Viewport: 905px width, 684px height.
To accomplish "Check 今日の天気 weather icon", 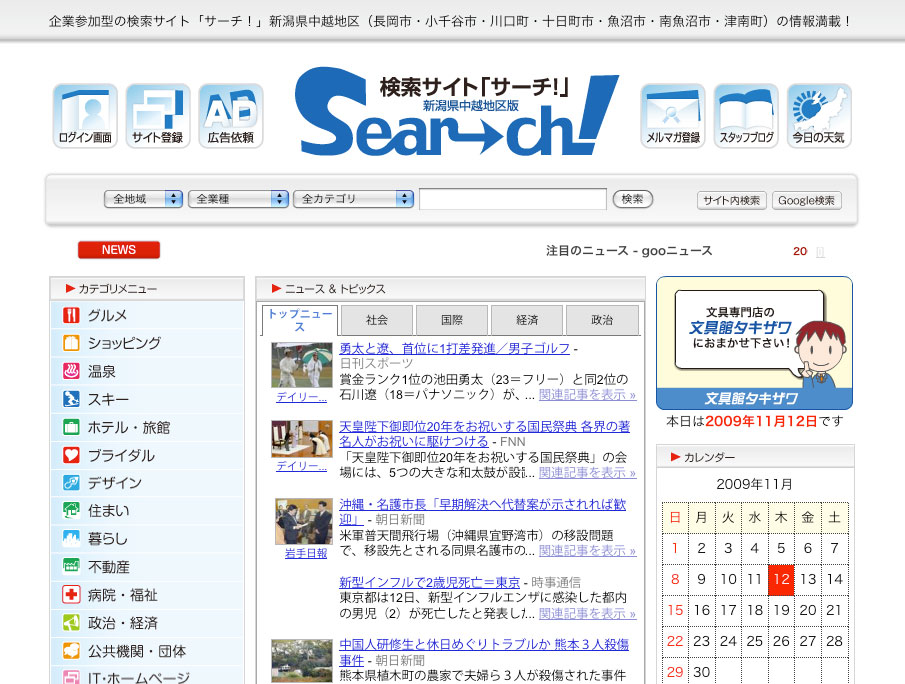I will pos(819,116).
